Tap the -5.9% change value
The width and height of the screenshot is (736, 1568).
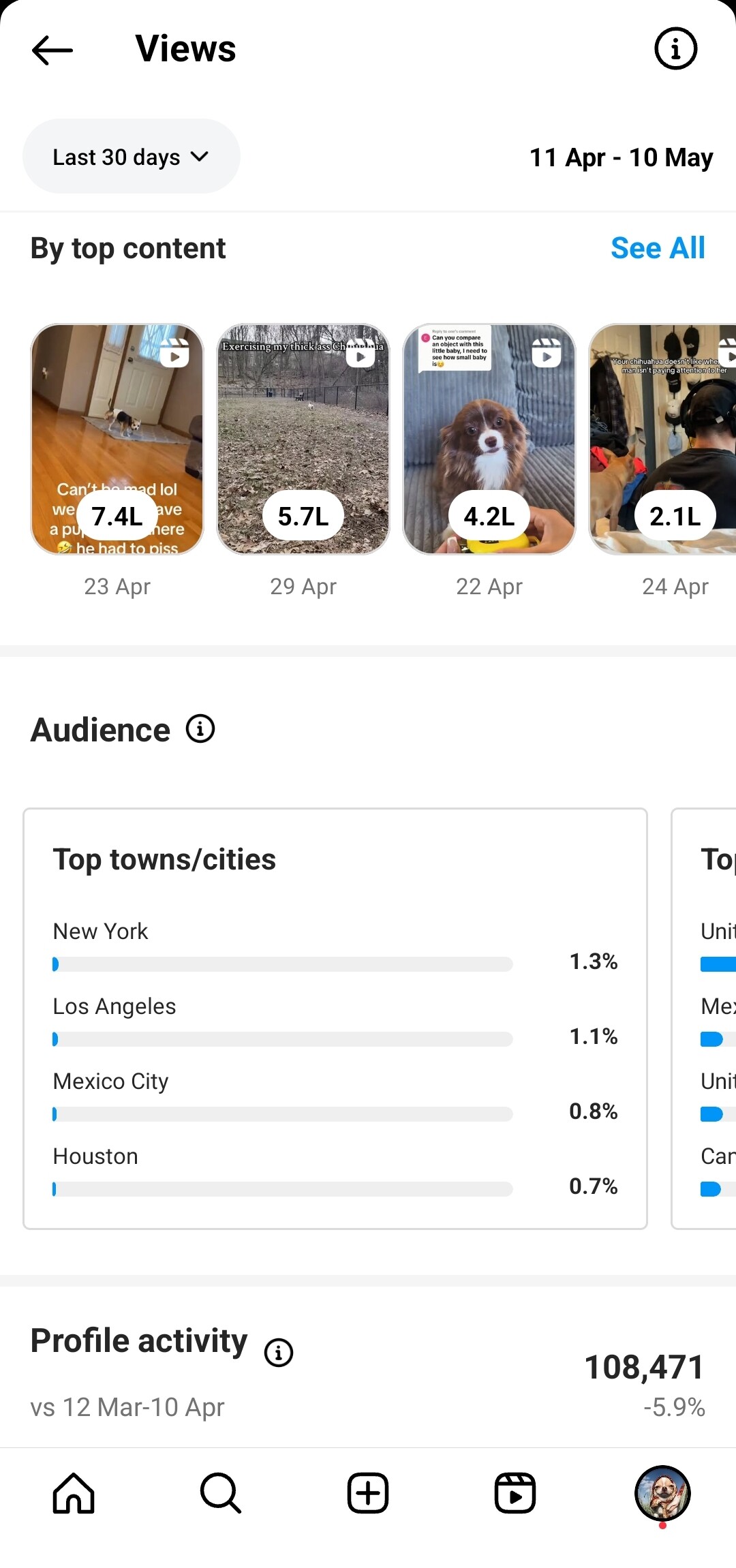(674, 1408)
